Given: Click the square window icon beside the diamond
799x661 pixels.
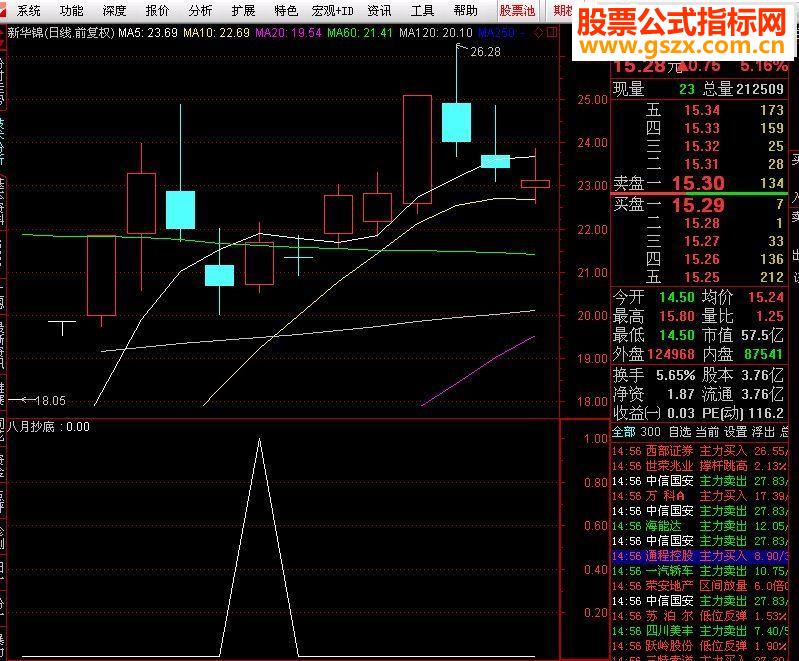Looking at the screenshot, I should 551,33.
